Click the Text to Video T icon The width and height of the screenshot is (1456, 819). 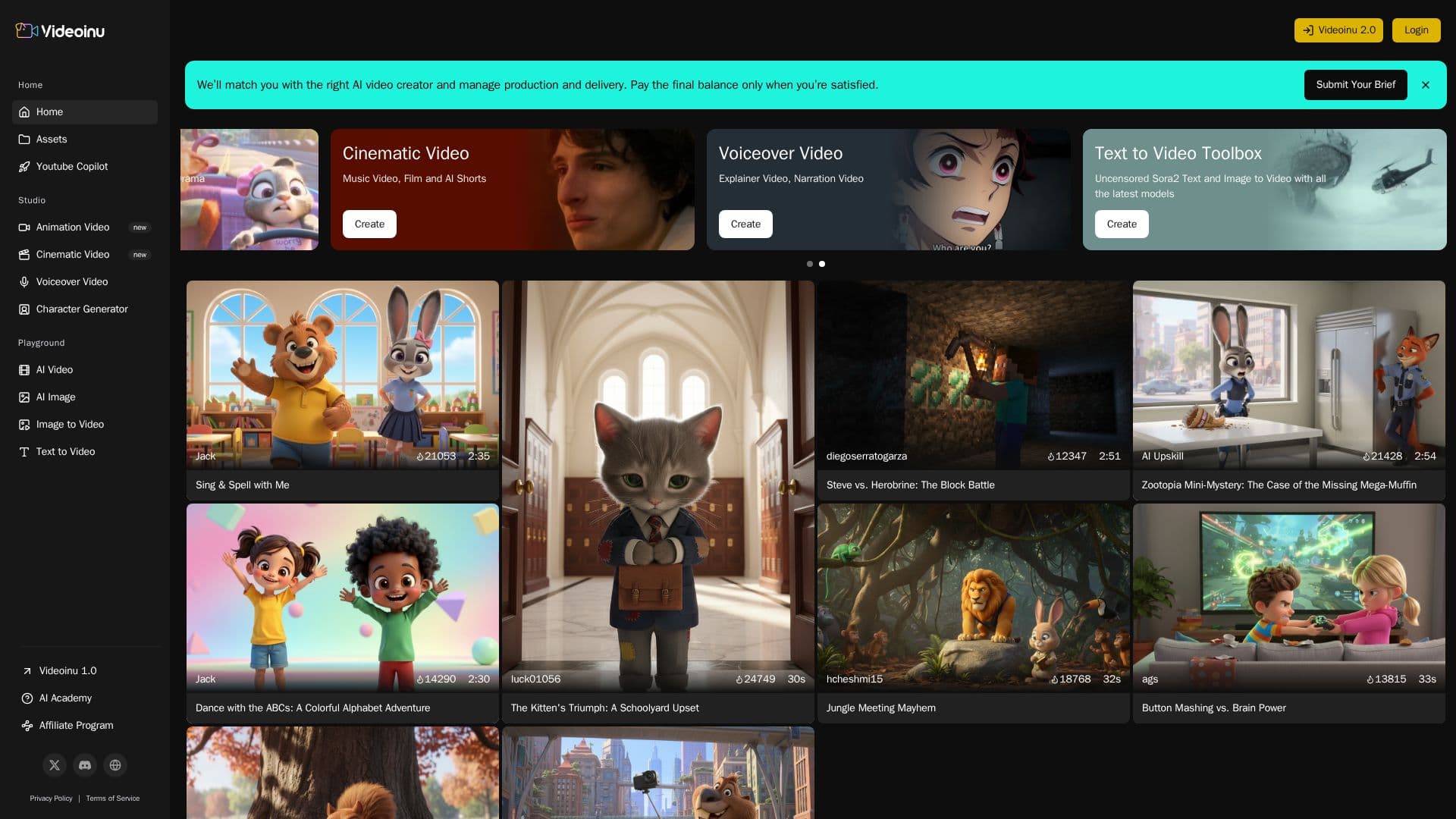[24, 452]
